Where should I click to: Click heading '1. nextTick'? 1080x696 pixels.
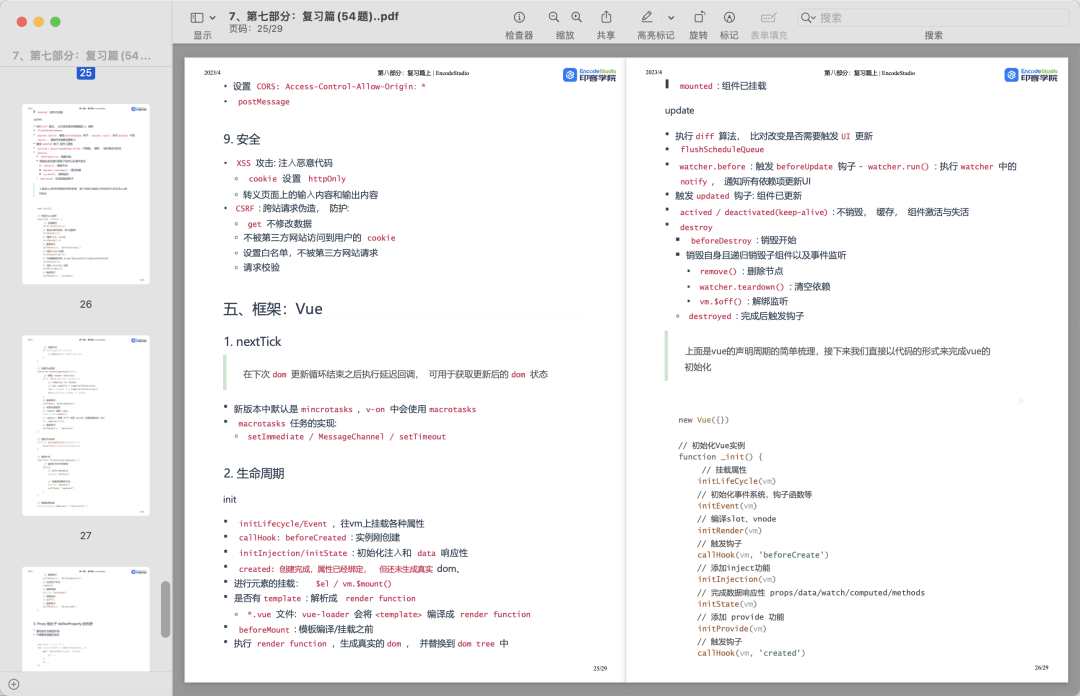coord(252,342)
